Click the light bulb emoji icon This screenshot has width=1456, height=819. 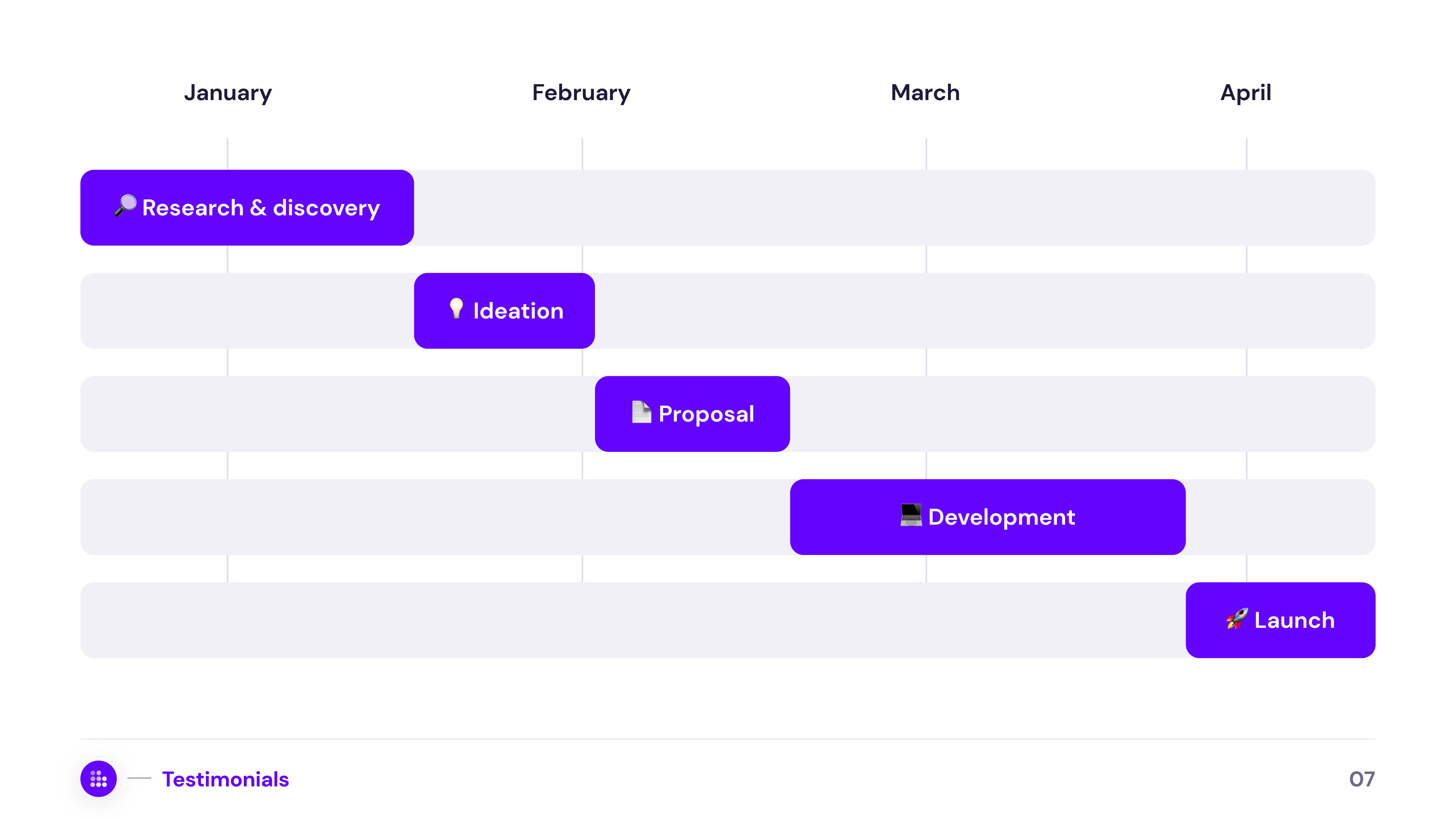coord(456,309)
